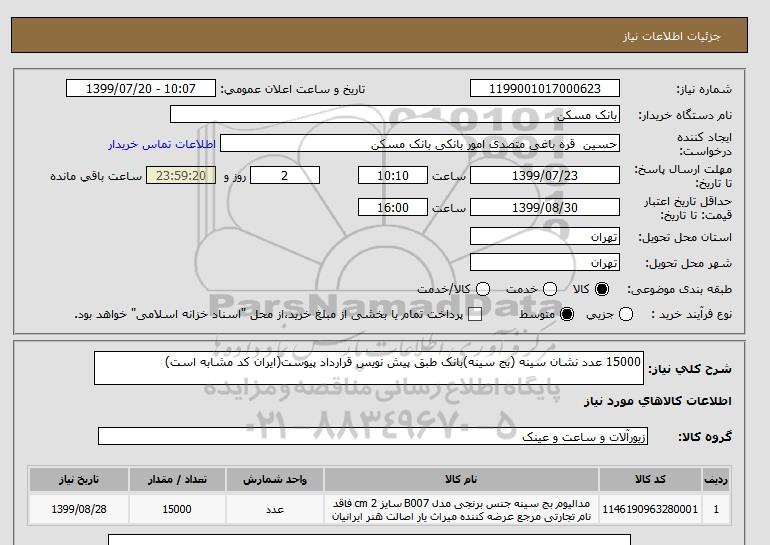Click the گروه کالا field زیورآلات و ساعت

click(x=373, y=436)
